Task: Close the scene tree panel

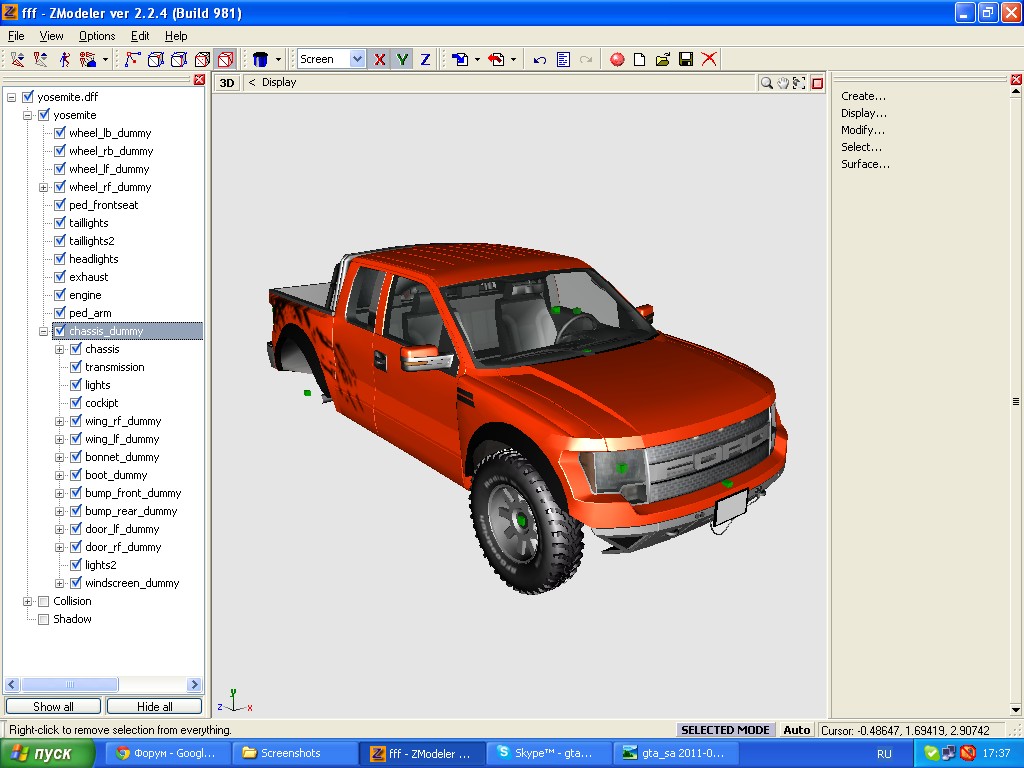Action: (x=199, y=80)
